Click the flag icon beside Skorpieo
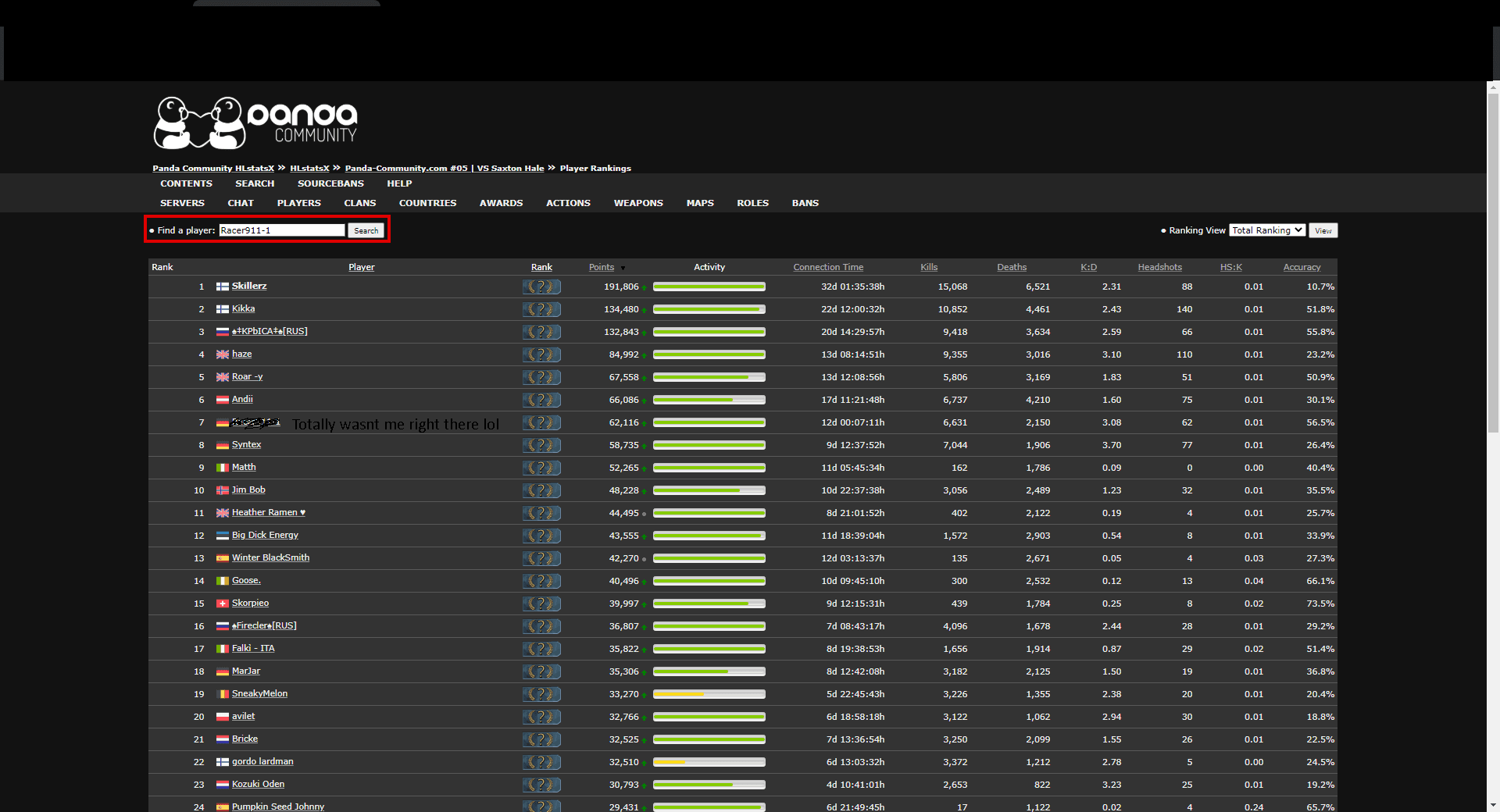 (x=223, y=604)
